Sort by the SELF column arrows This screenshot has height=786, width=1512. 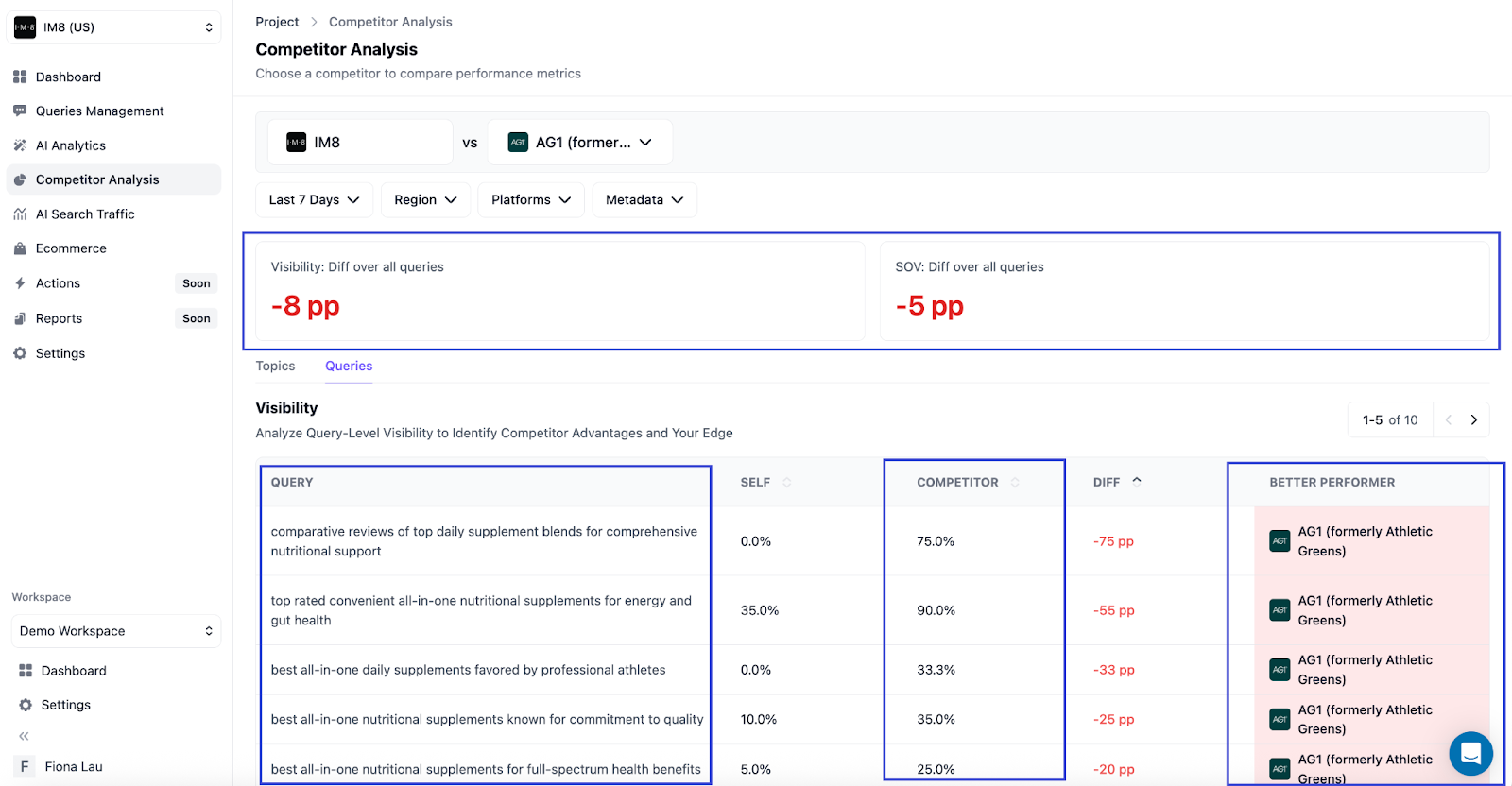pos(787,482)
